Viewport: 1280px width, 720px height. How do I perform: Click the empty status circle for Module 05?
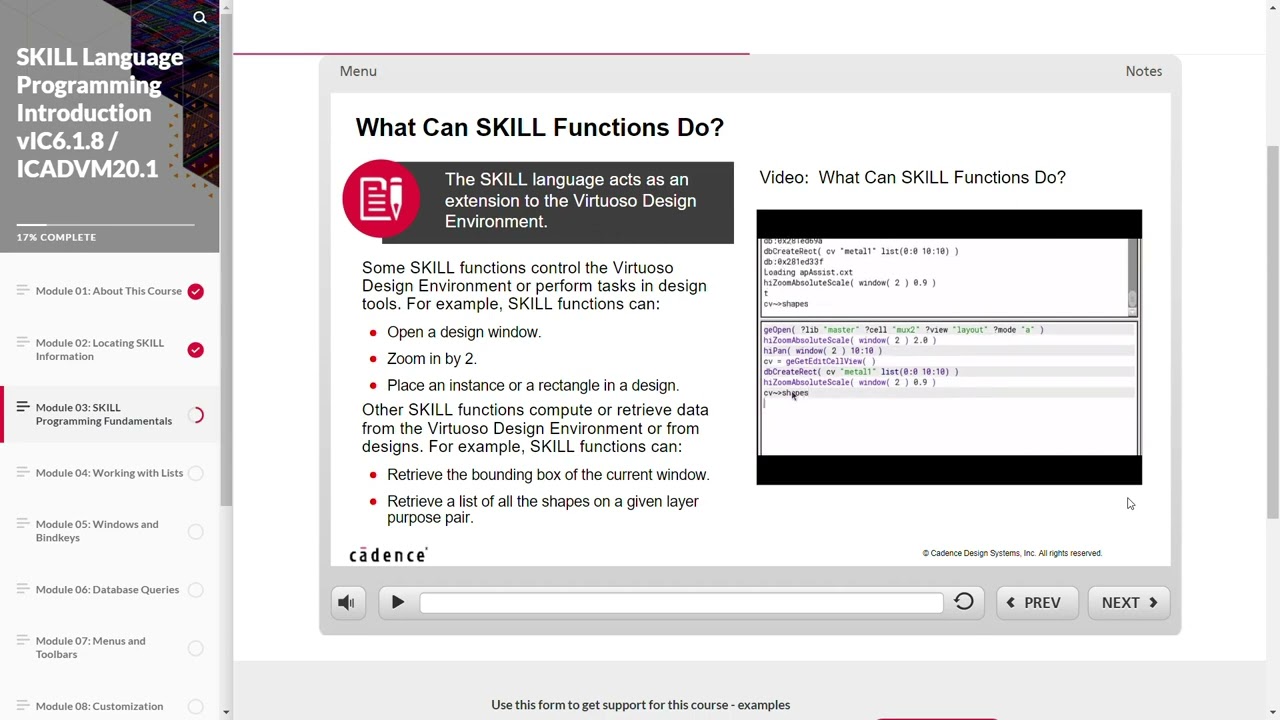196,532
